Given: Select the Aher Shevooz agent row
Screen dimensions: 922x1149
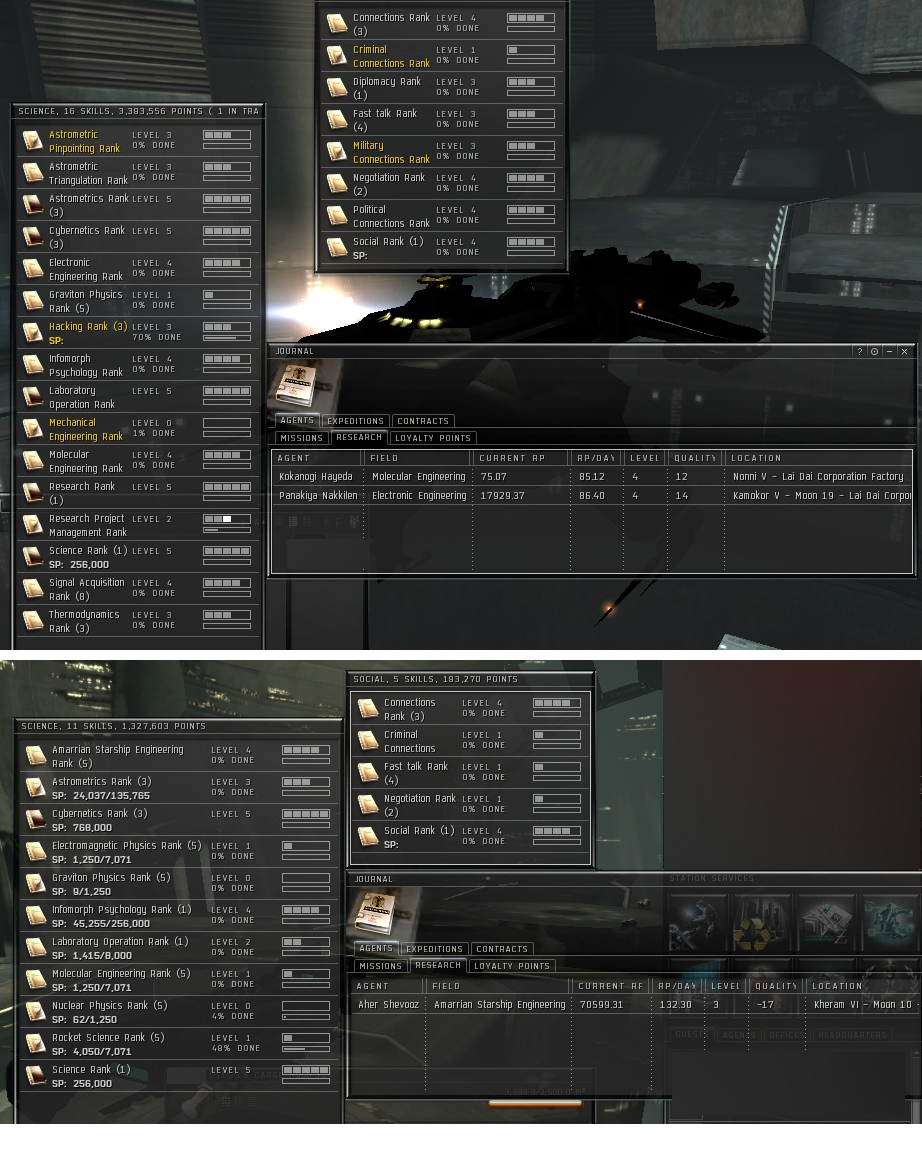Looking at the screenshot, I should click(x=636, y=1005).
